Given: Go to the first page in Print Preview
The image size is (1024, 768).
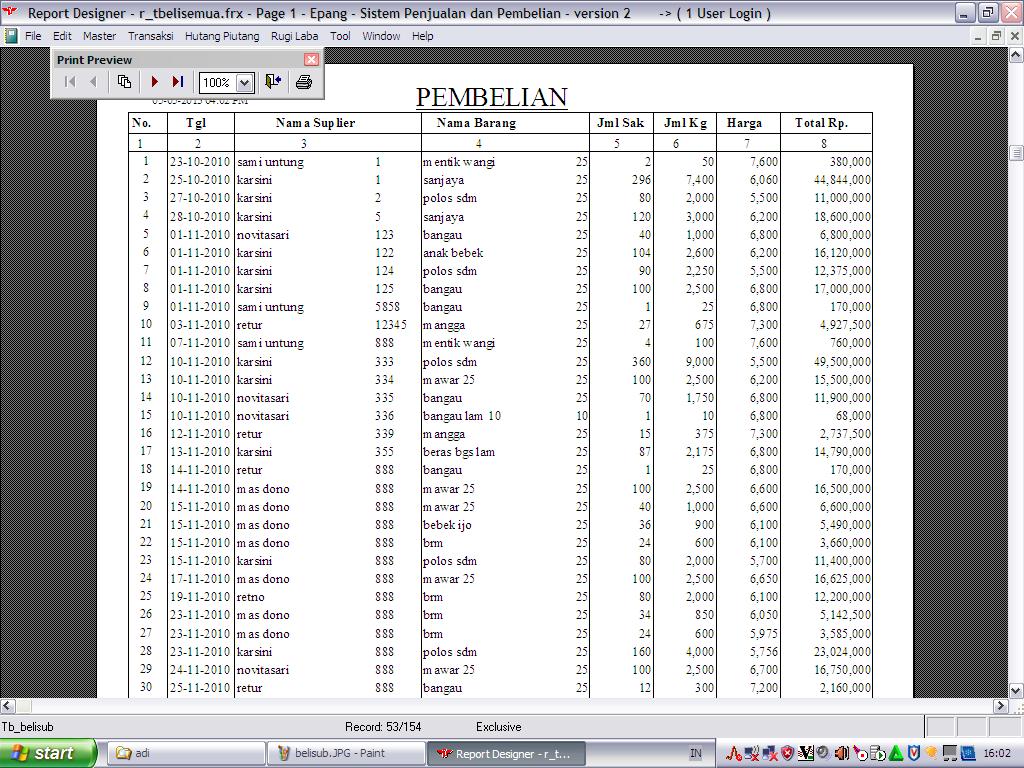Looking at the screenshot, I should [x=70, y=82].
